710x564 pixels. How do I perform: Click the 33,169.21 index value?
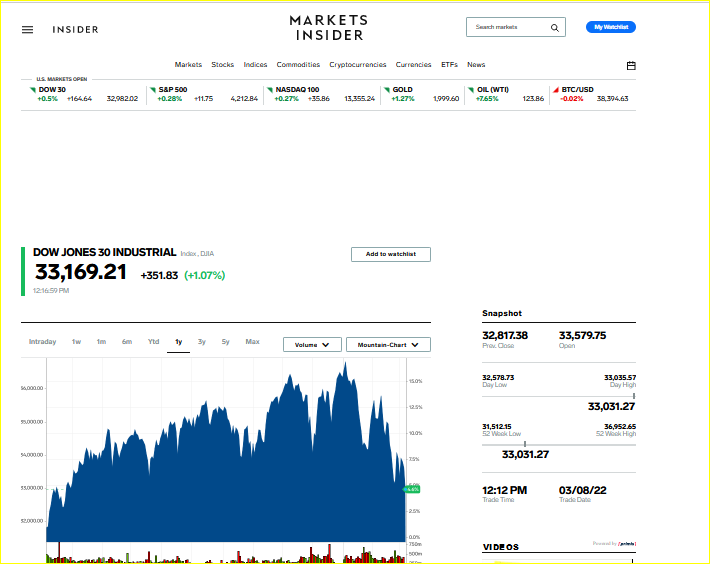(81, 272)
